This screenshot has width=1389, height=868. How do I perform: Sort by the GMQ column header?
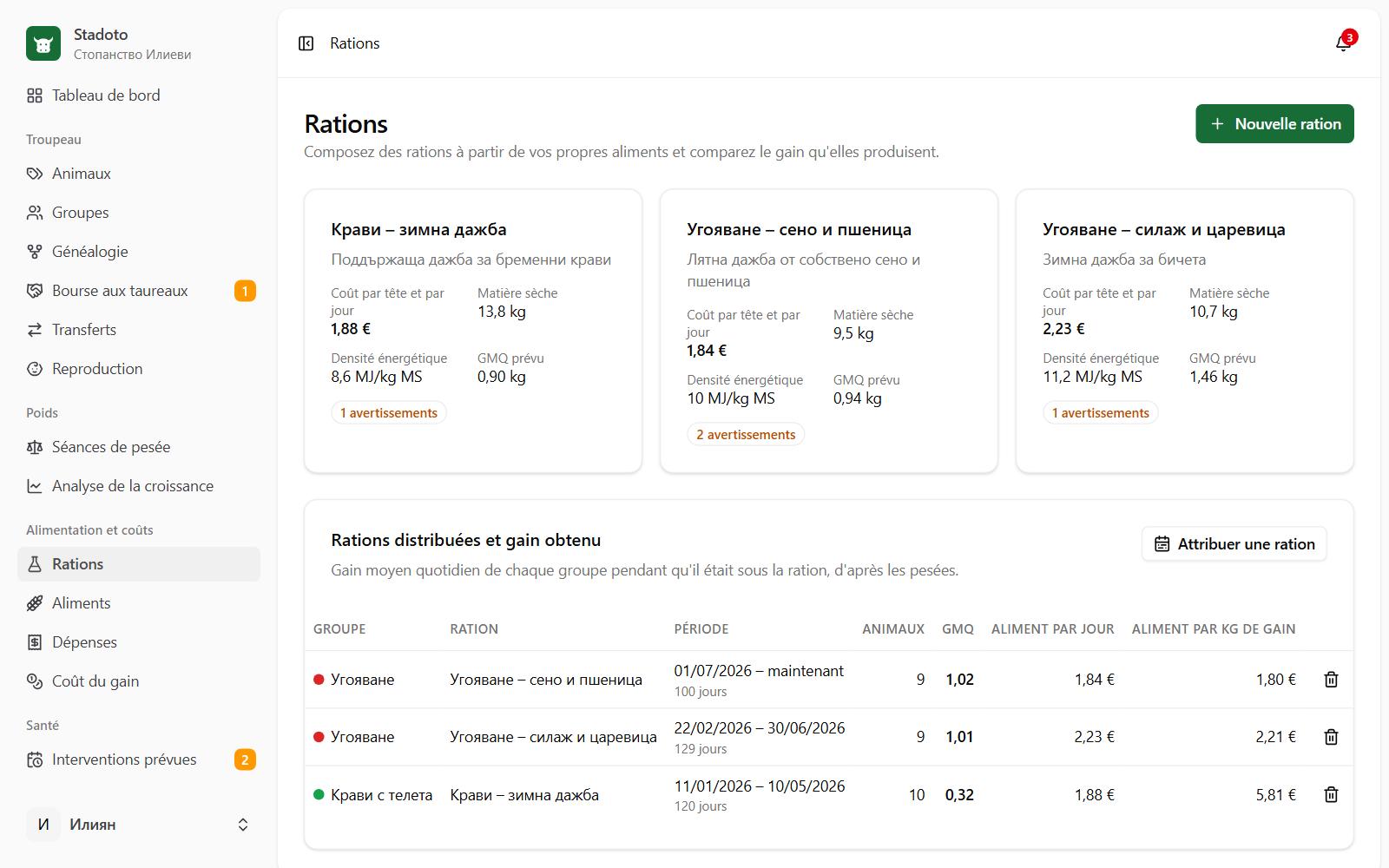tap(958, 629)
